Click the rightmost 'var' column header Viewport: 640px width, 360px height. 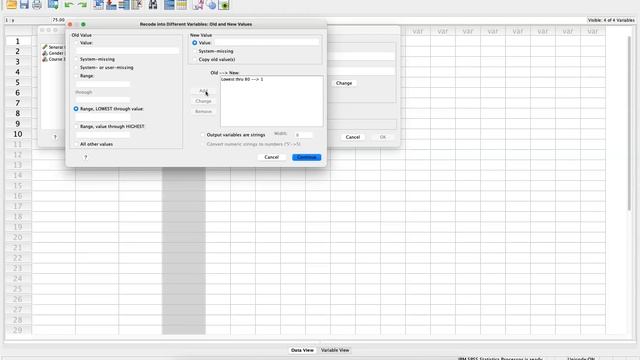pos(592,31)
